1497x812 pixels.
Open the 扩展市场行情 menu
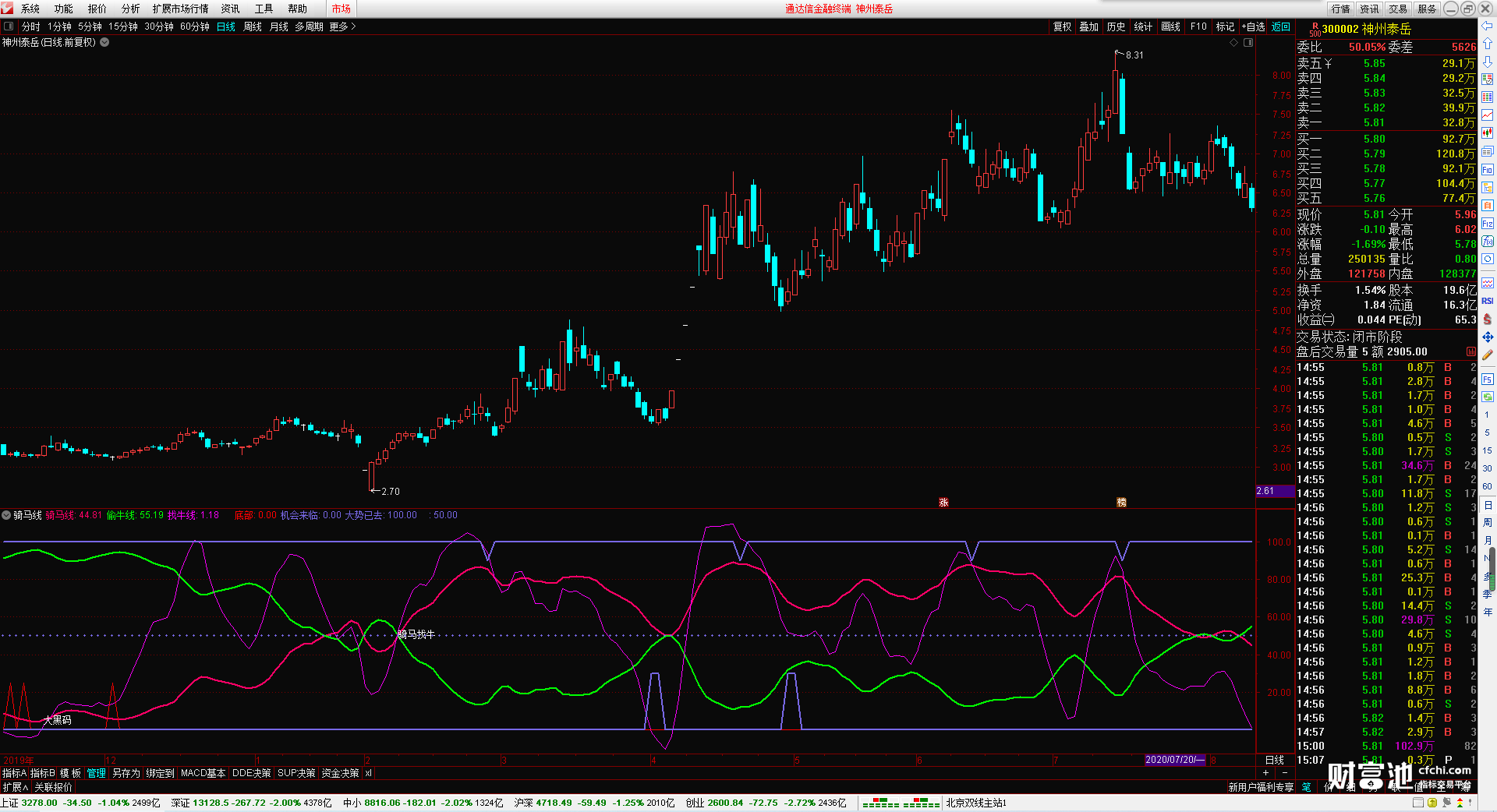coord(181,9)
